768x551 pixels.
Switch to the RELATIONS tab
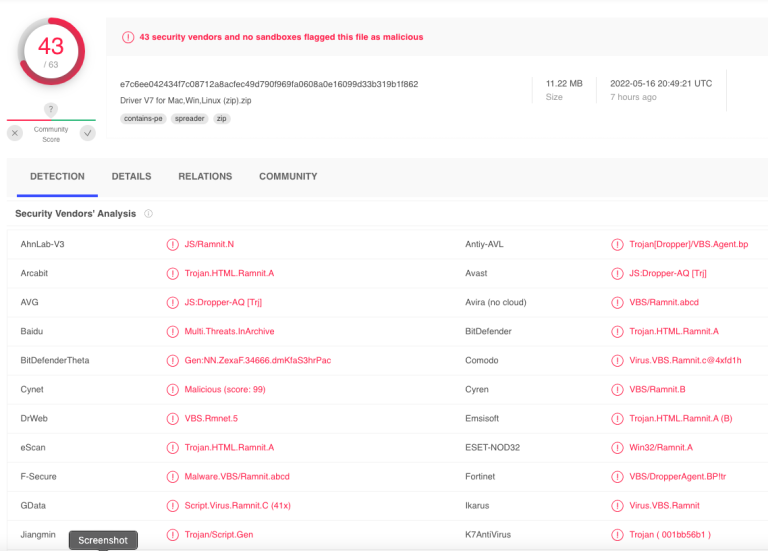(x=205, y=176)
